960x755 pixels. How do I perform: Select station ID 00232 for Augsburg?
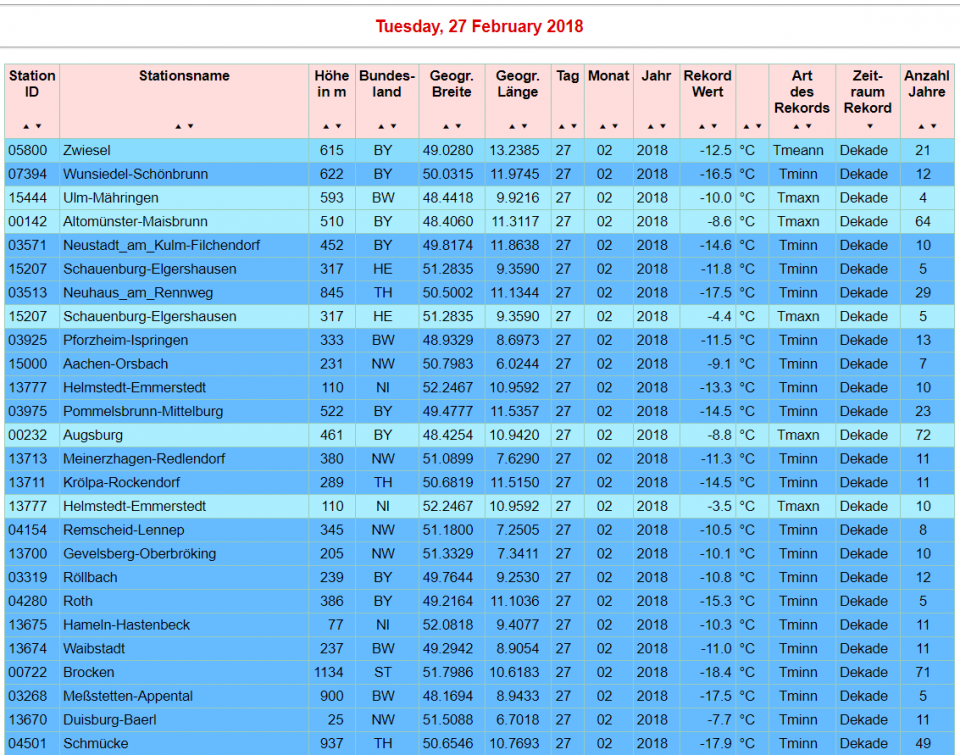[x=28, y=435]
